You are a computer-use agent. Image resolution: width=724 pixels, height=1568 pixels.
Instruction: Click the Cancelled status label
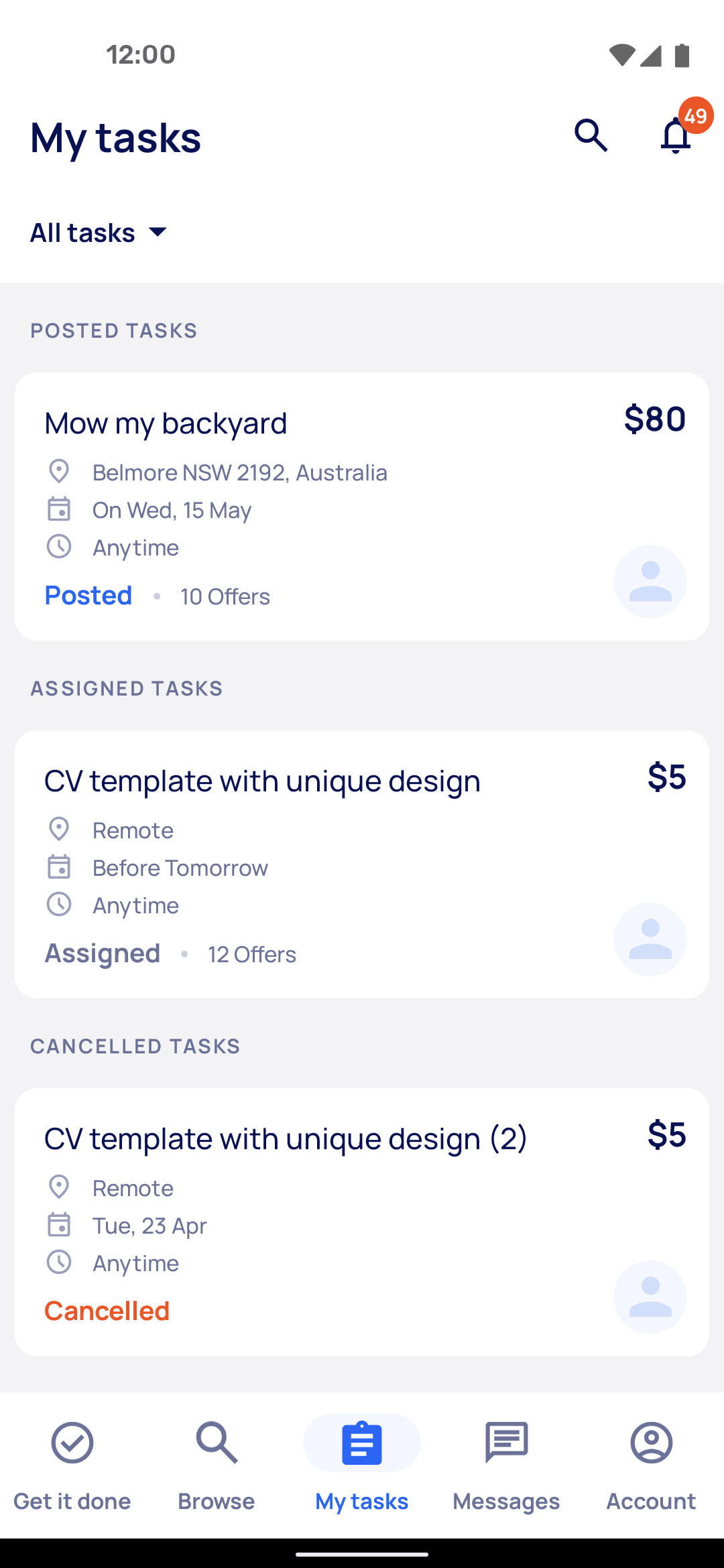[x=107, y=1311]
